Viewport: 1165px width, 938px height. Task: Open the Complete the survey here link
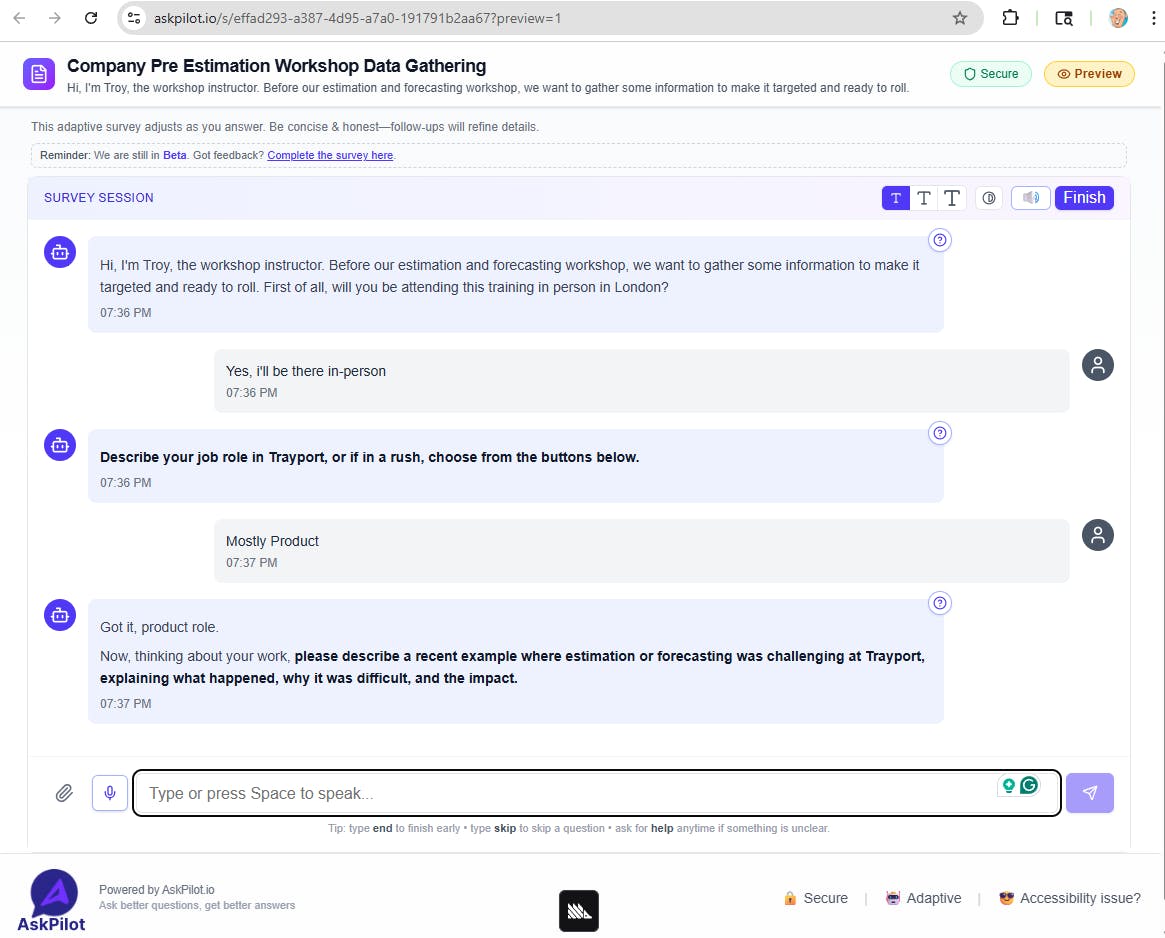pyautogui.click(x=330, y=155)
